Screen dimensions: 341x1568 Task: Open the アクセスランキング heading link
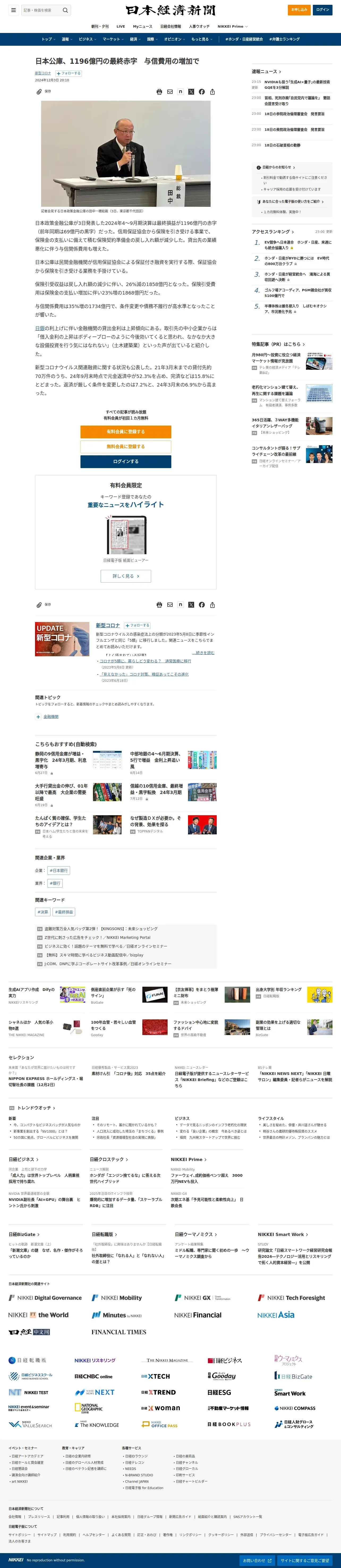click(x=273, y=232)
